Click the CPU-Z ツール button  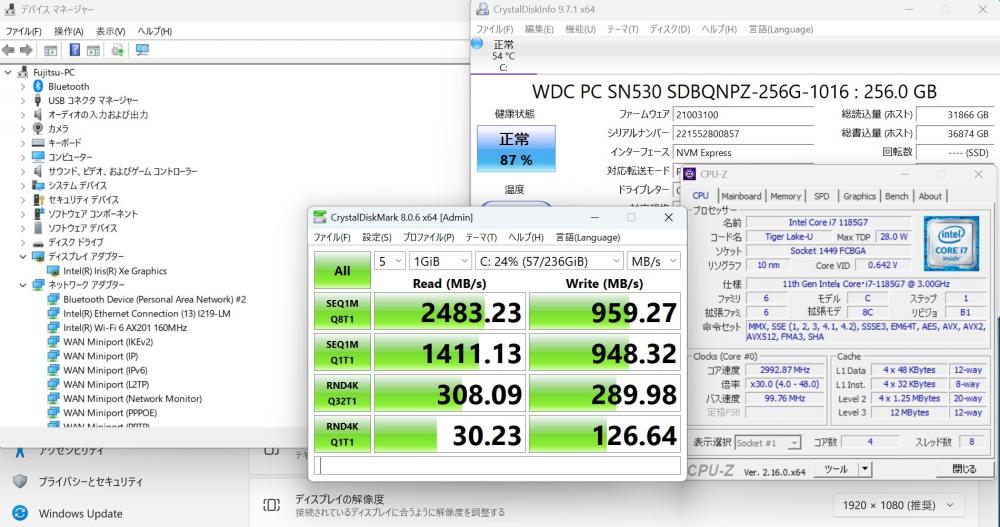pos(835,470)
